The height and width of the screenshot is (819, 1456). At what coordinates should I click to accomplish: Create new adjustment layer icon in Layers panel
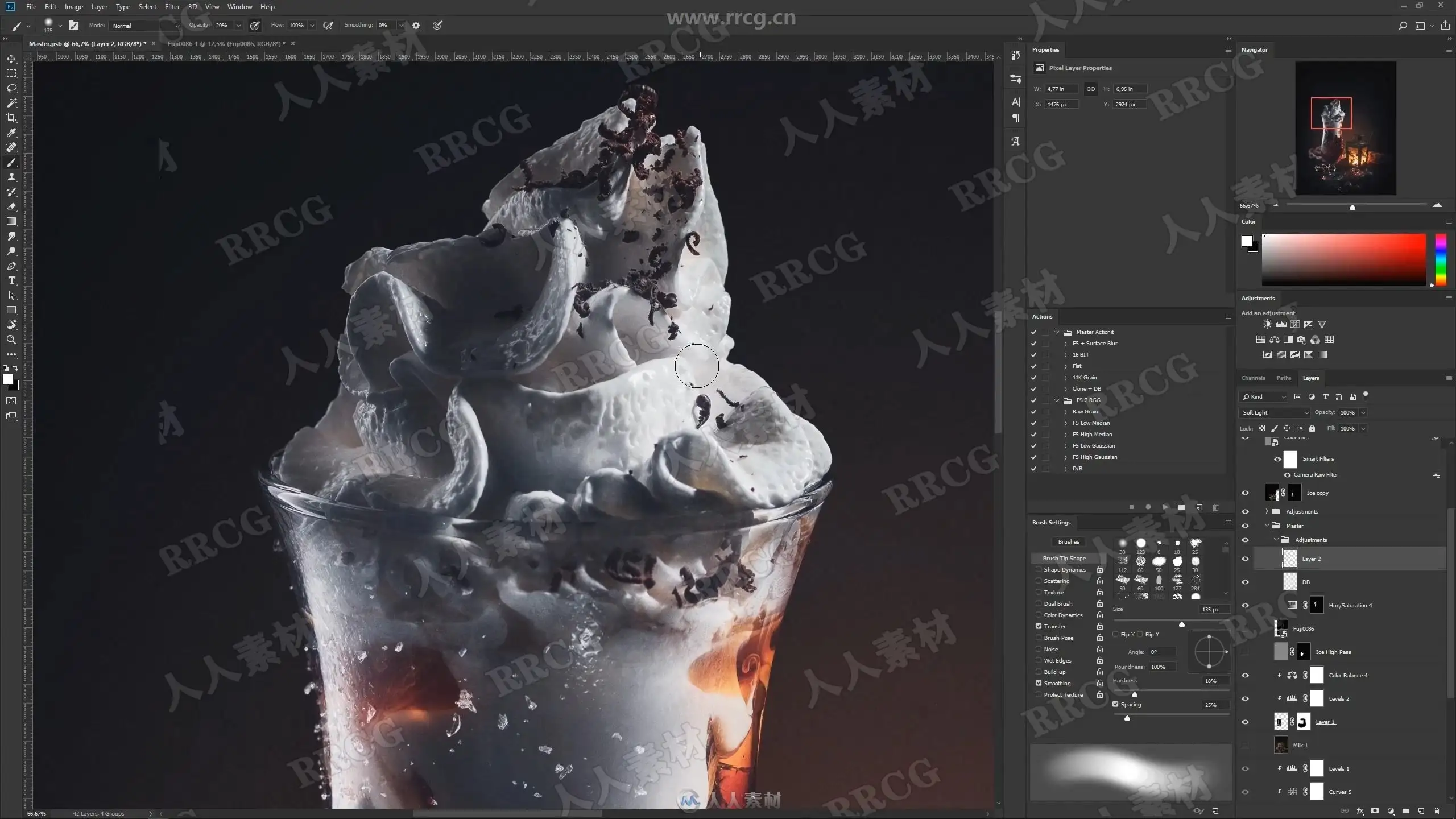click(1391, 811)
